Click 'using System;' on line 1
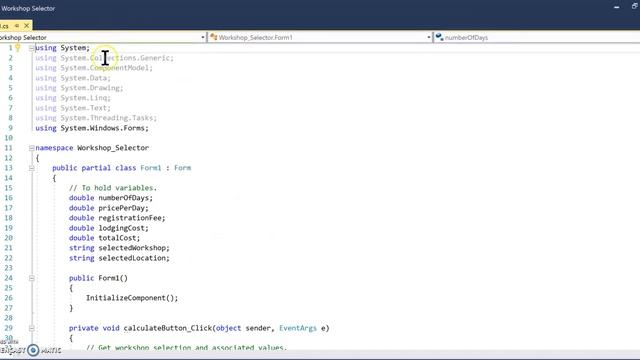This screenshot has width=640, height=360. pyautogui.click(x=62, y=48)
